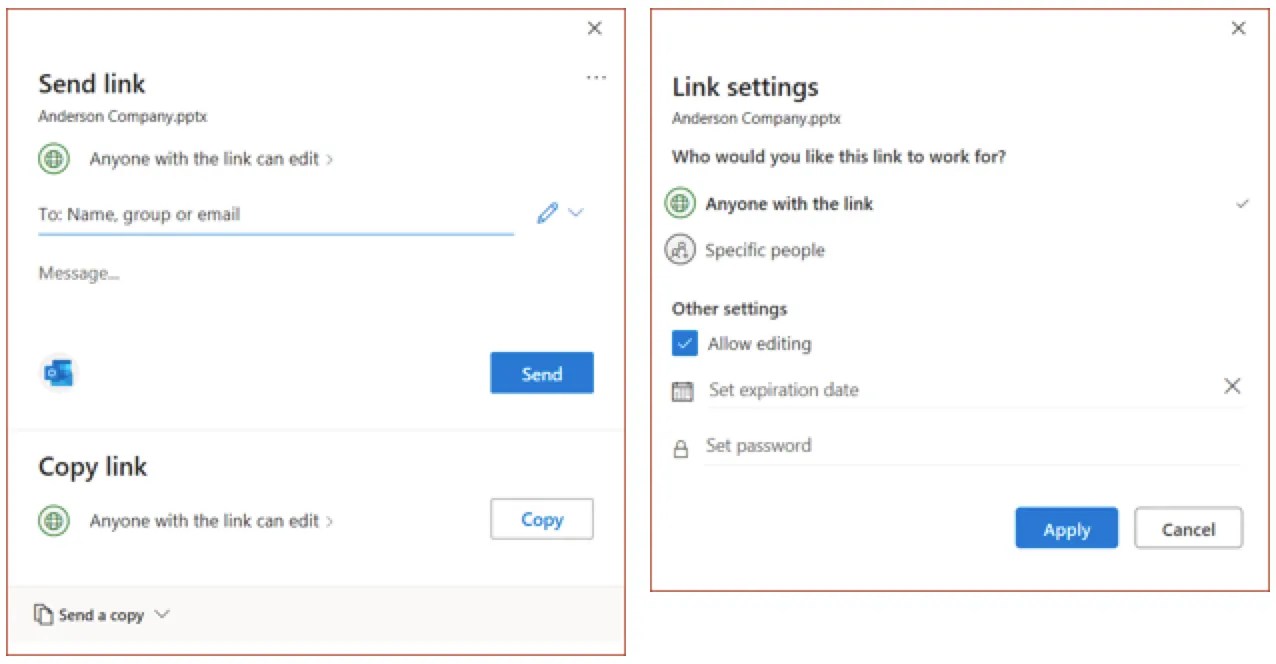Click the padlock icon beside Set password
Viewport: 1276px width, 664px height.
click(x=681, y=449)
